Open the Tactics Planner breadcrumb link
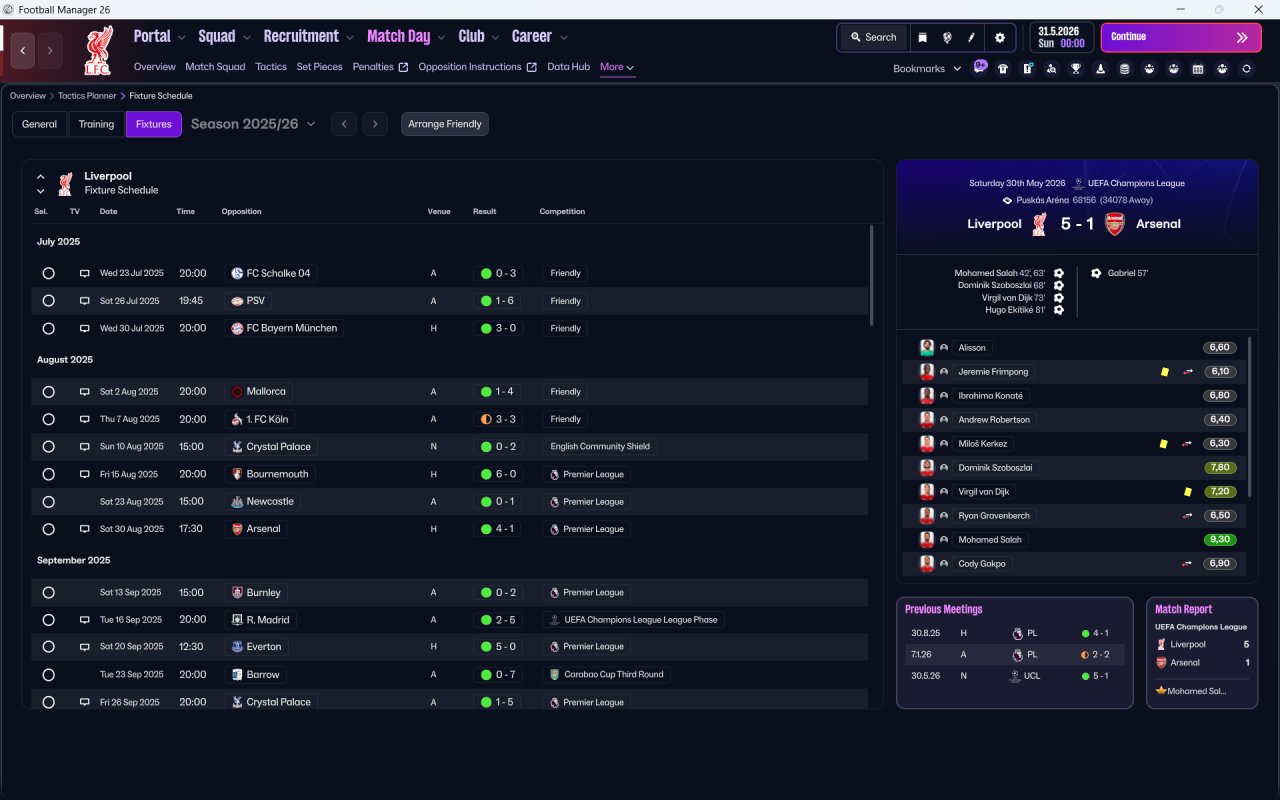The image size is (1280, 800). 87,96
